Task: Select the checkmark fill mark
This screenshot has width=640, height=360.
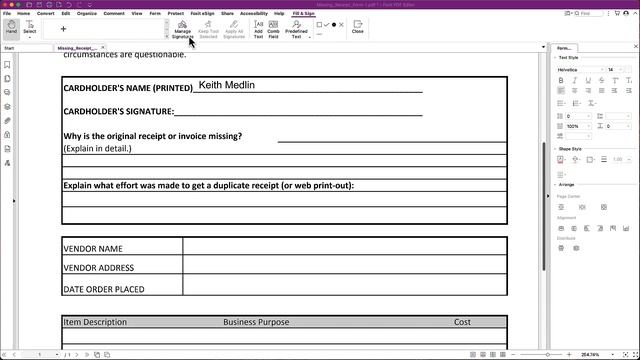Action: [327, 25]
